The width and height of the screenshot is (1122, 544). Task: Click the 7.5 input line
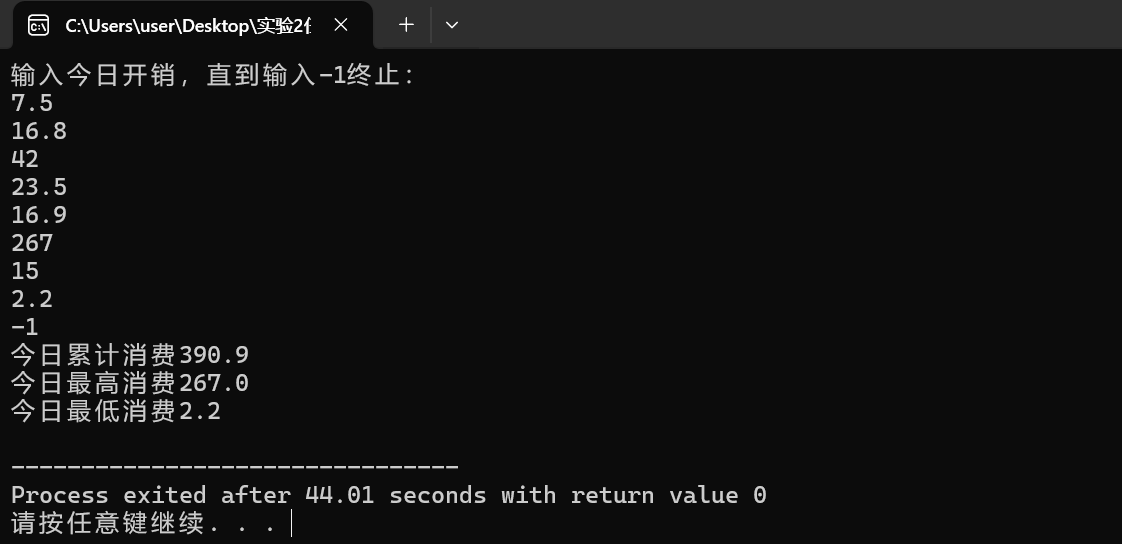point(32,103)
